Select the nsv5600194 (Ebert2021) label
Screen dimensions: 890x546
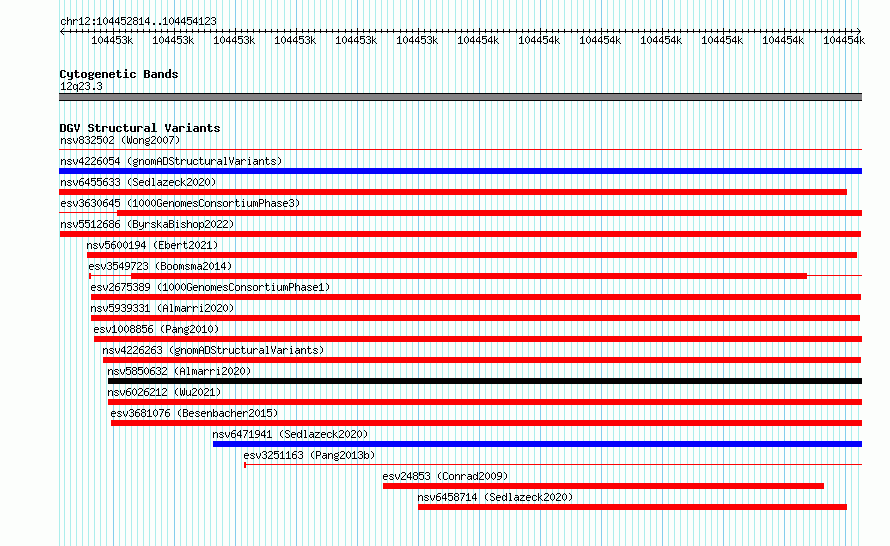152,245
